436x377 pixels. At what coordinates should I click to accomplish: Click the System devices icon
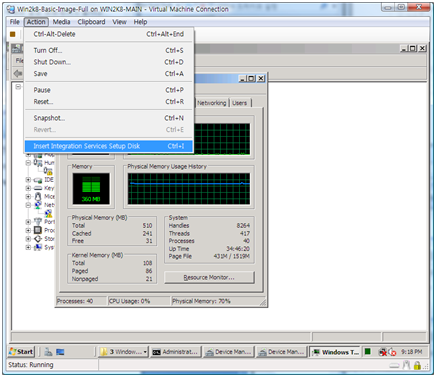click(x=38, y=247)
